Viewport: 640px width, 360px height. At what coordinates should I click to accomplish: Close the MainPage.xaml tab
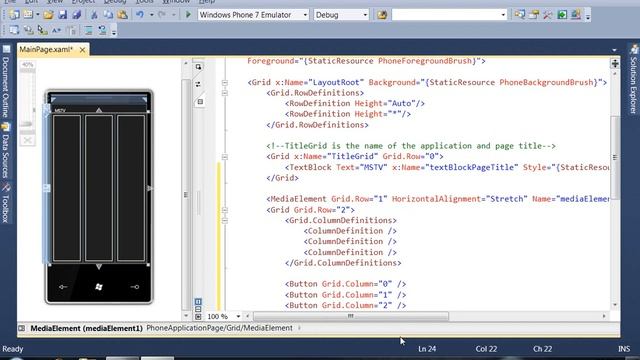point(82,50)
